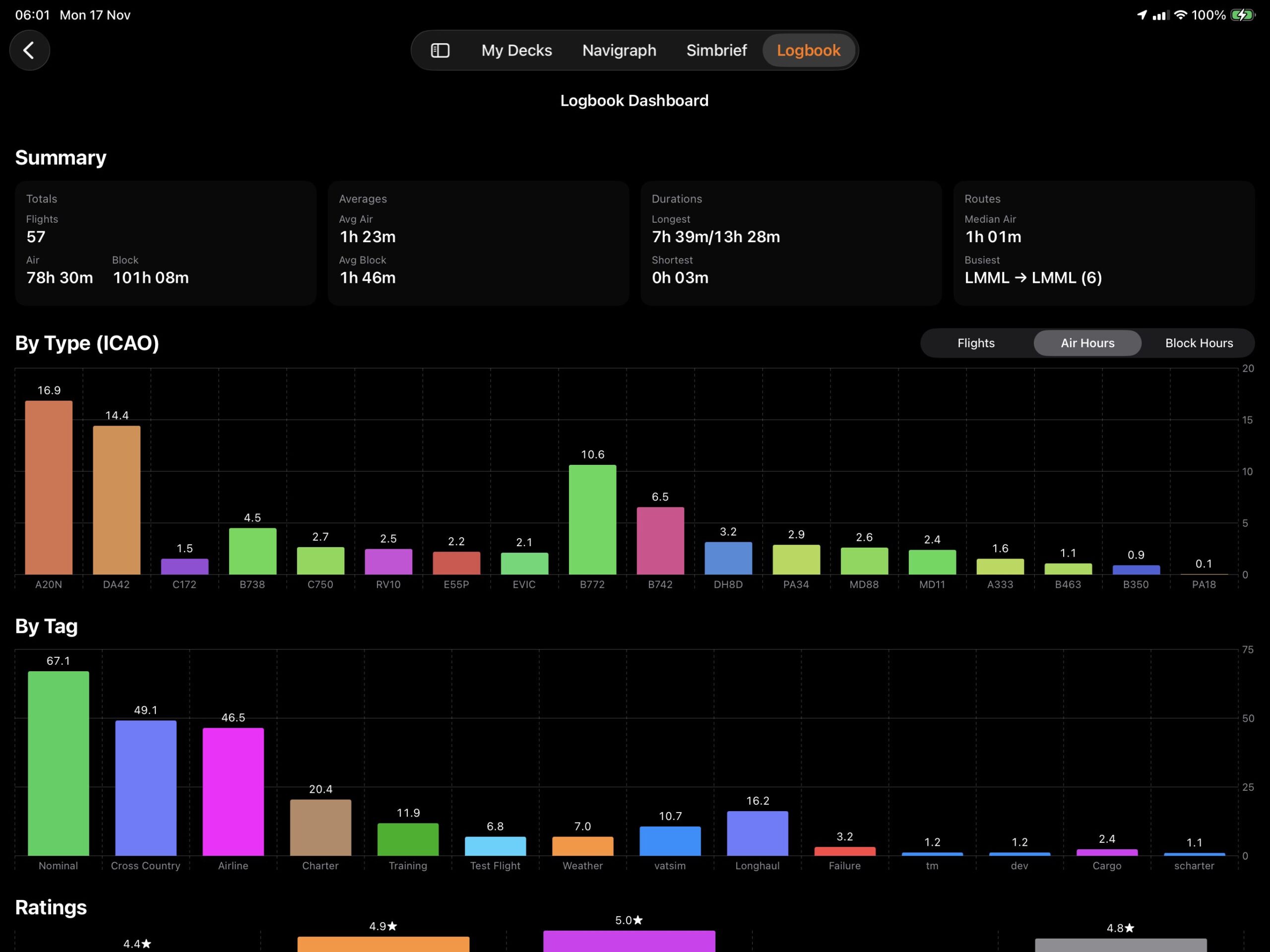Tap the 5.0 star rating bar

(629, 941)
